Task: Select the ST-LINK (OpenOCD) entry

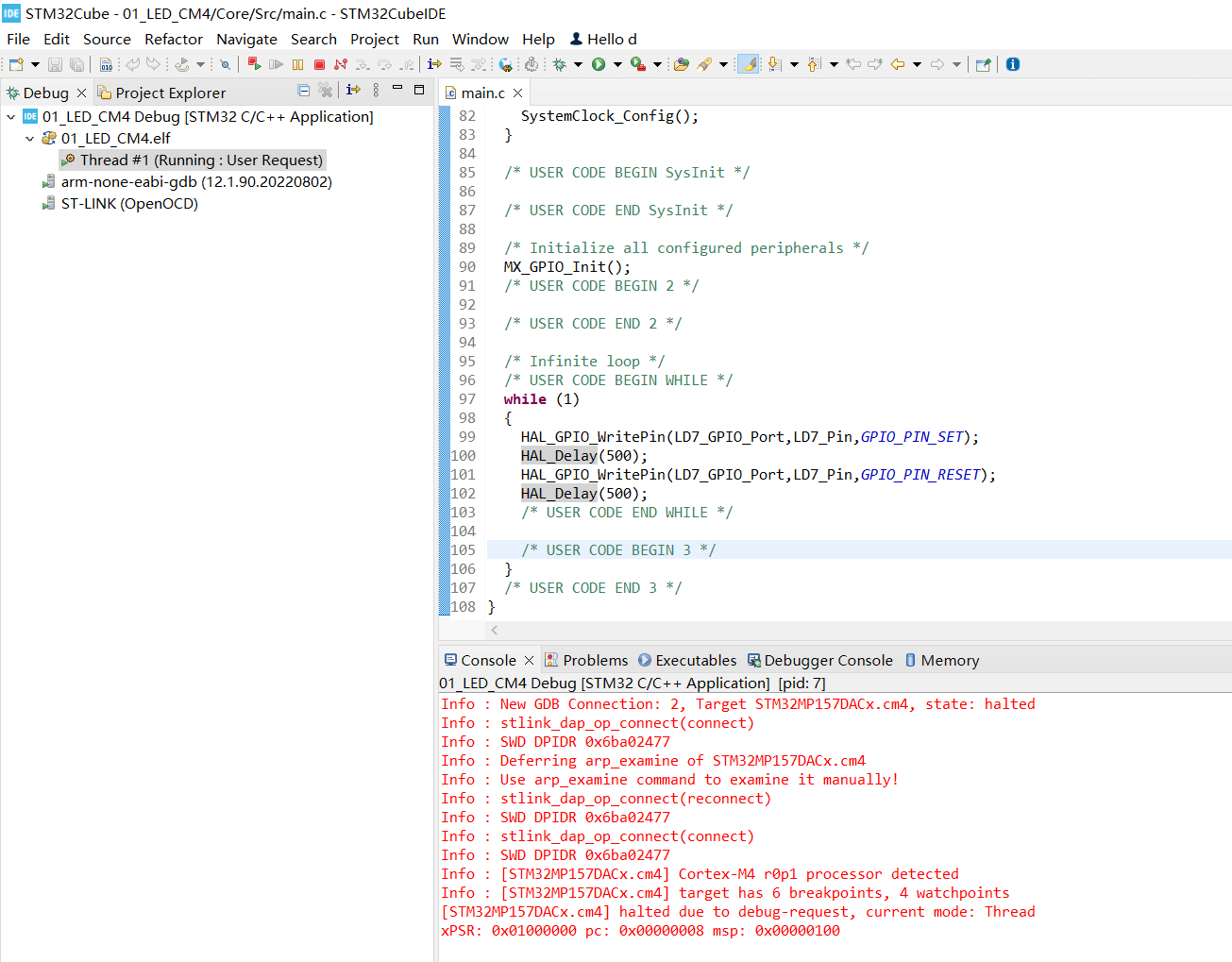Action: click(120, 204)
